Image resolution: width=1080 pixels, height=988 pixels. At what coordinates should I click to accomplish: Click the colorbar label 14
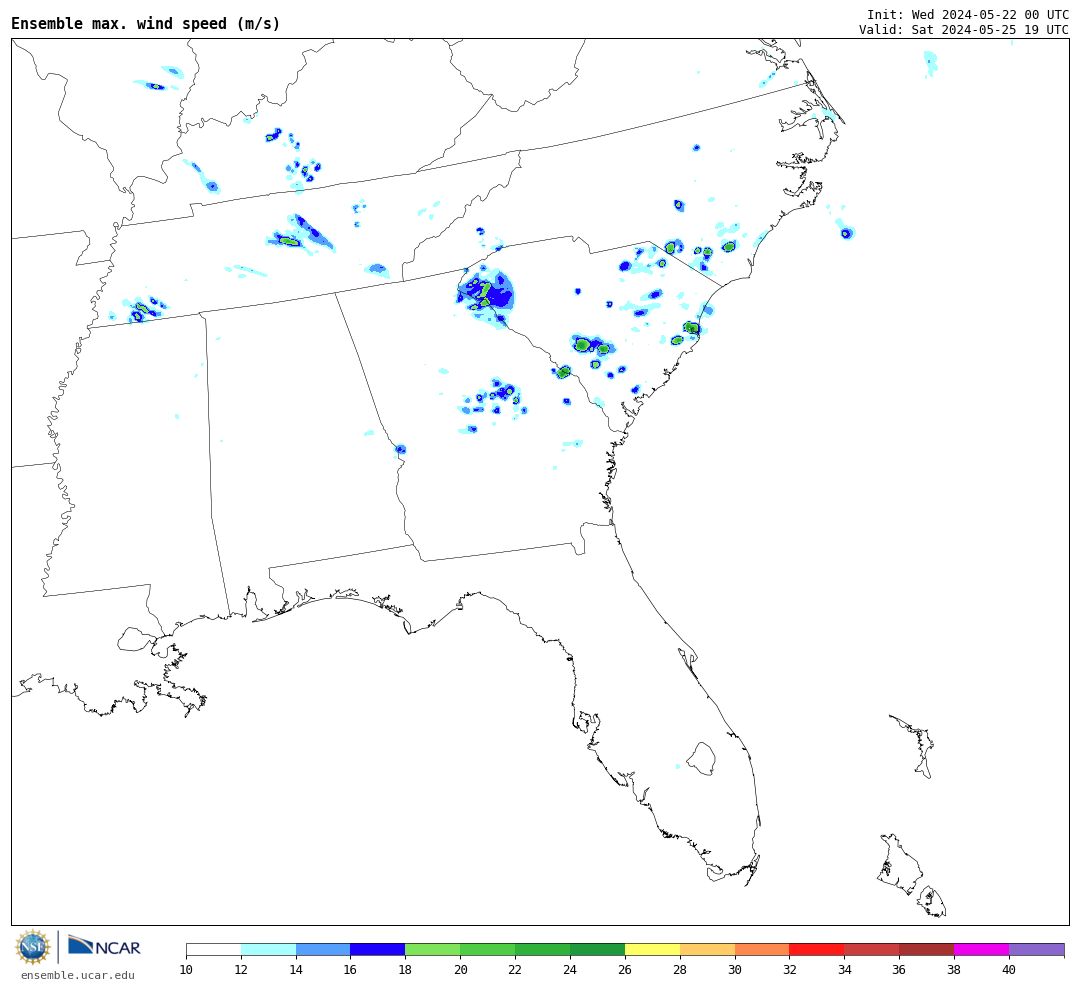pyautogui.click(x=295, y=969)
